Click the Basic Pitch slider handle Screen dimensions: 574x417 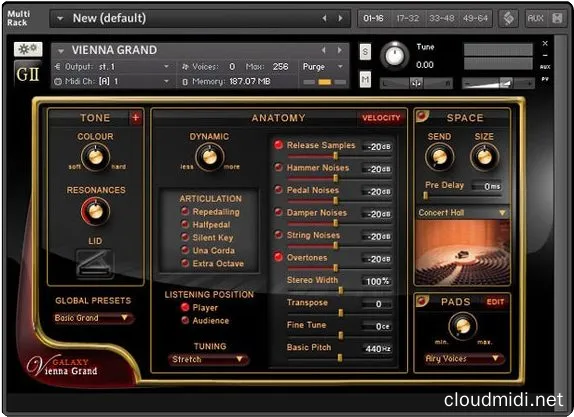[x=340, y=358]
